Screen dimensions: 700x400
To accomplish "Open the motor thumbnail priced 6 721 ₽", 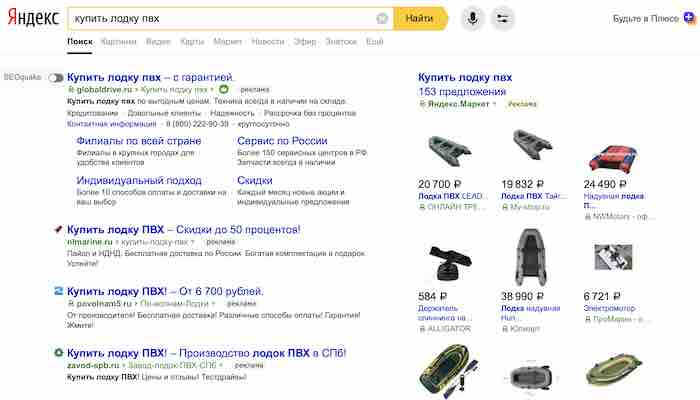I will pyautogui.click(x=613, y=257).
